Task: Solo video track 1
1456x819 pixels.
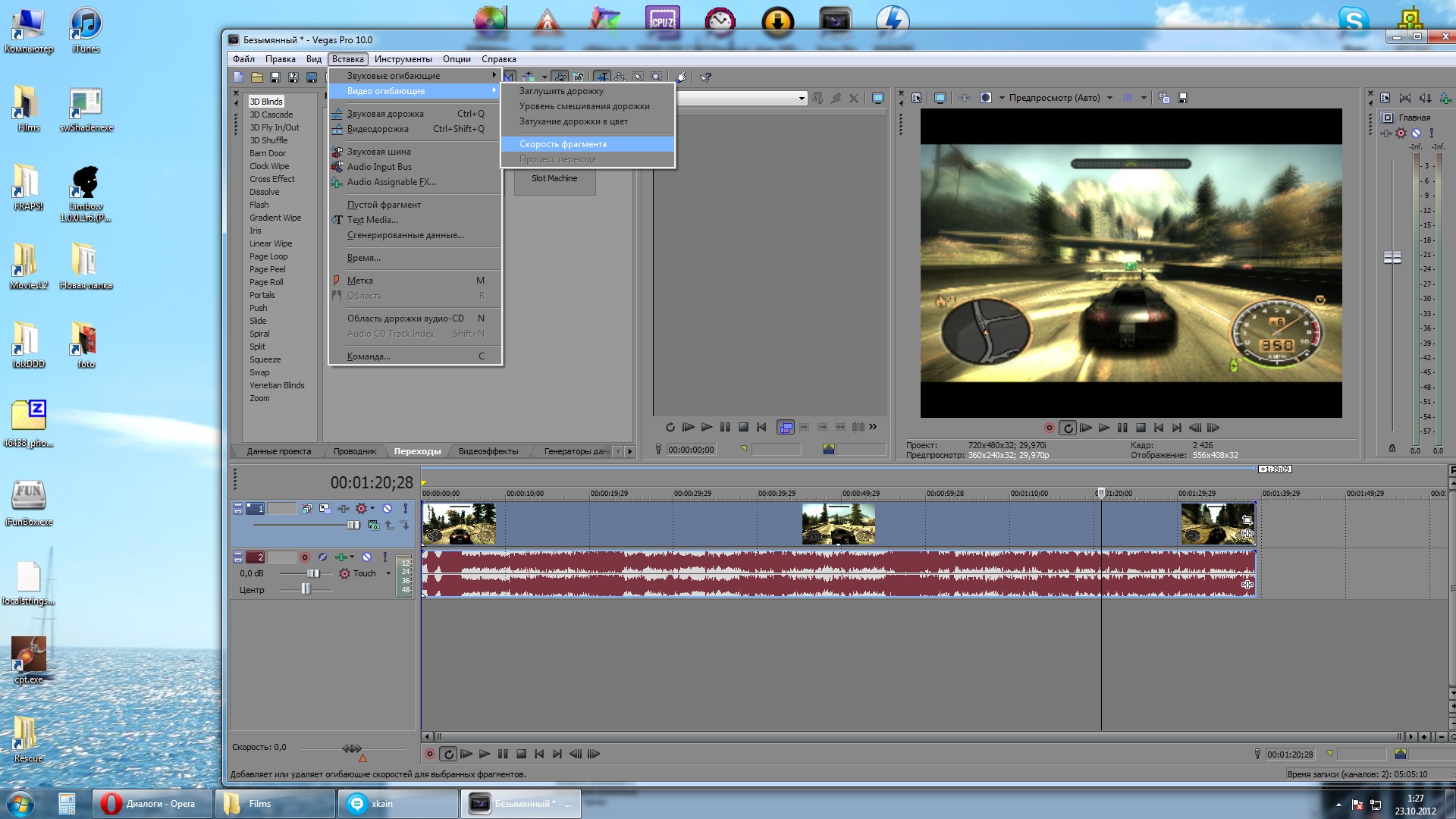Action: tap(406, 509)
